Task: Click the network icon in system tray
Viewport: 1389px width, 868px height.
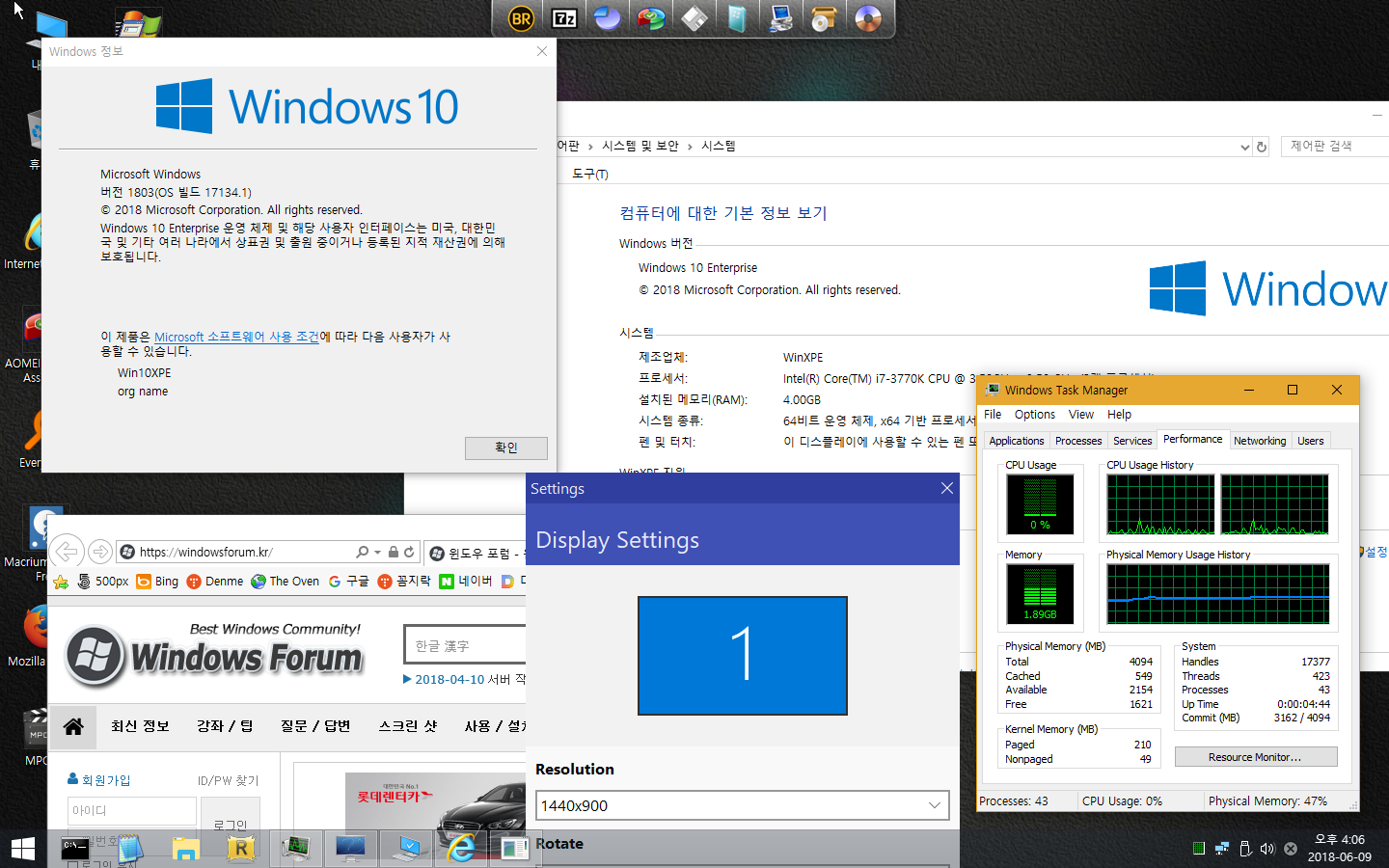Action: tap(1221, 849)
